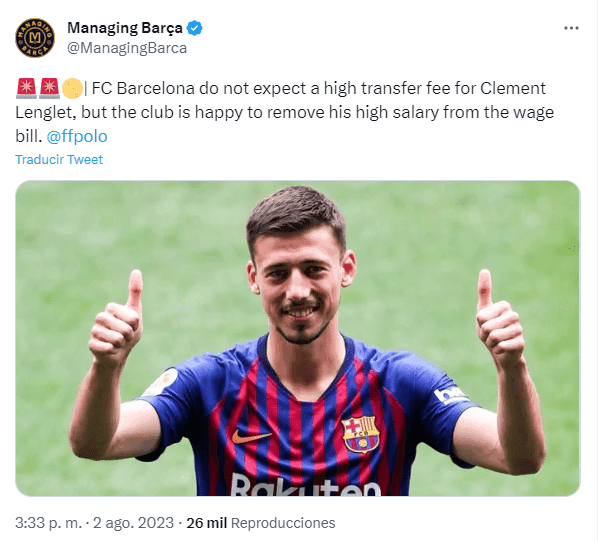This screenshot has width=604, height=541.
Task: Open the Managing Barça profile avatar
Action: pos(35,37)
